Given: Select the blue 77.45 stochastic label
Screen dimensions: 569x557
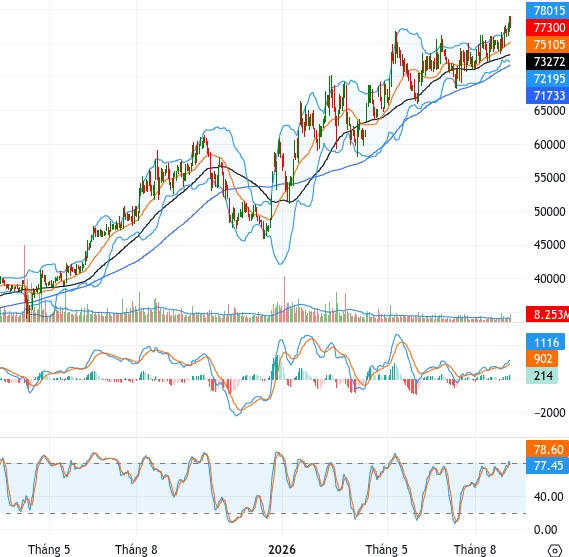Looking at the screenshot, I should click(548, 466).
